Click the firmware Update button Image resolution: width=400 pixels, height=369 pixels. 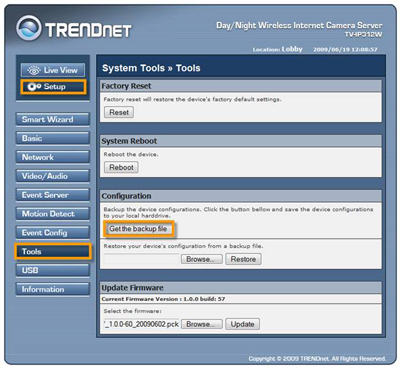(x=242, y=324)
